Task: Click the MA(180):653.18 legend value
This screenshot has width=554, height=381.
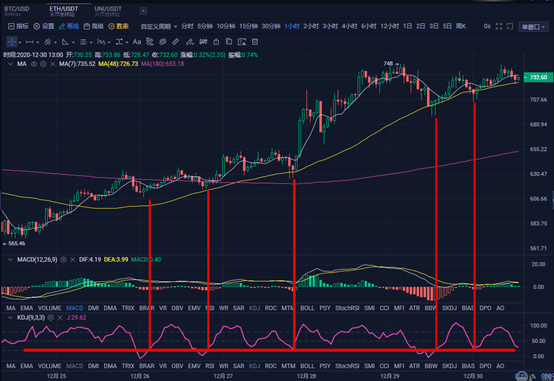Action: click(x=163, y=64)
